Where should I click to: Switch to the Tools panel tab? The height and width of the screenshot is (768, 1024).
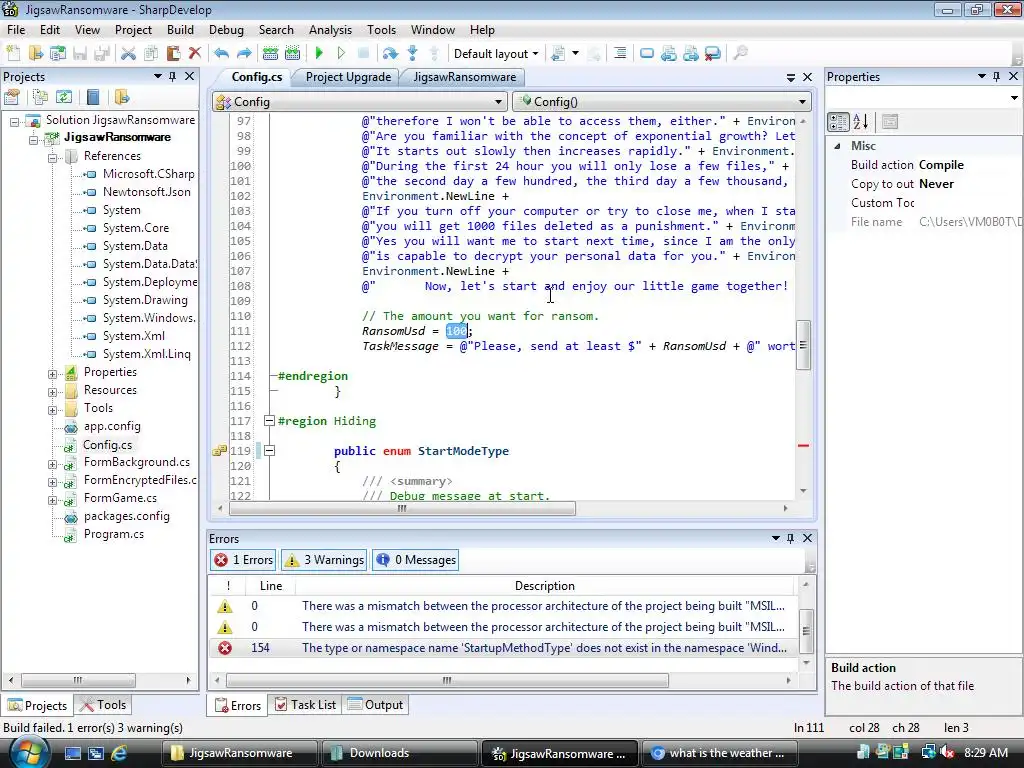103,705
